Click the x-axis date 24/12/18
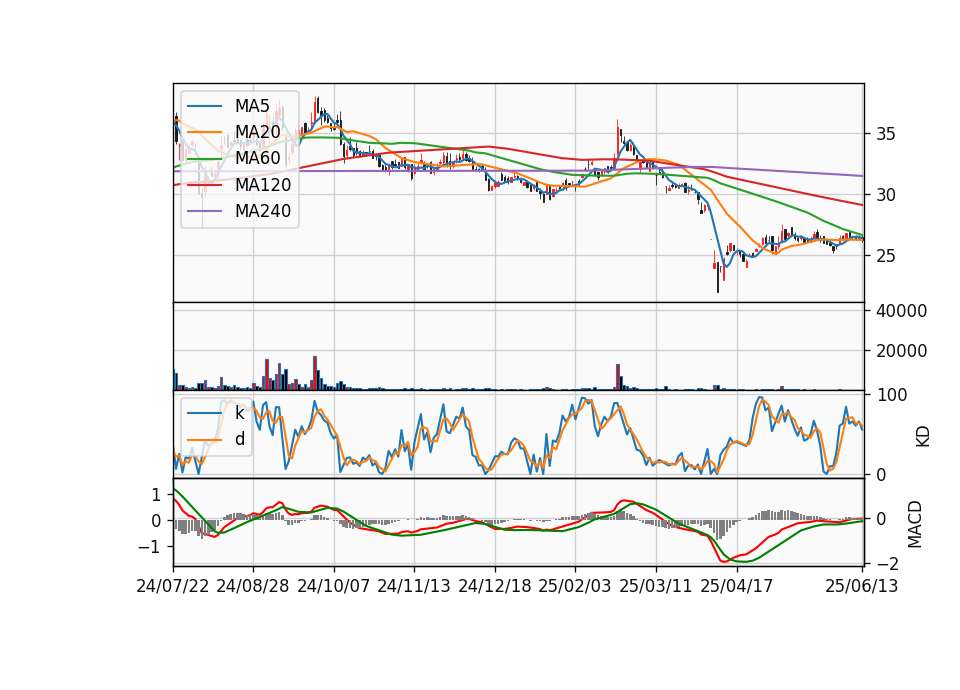 point(495,586)
